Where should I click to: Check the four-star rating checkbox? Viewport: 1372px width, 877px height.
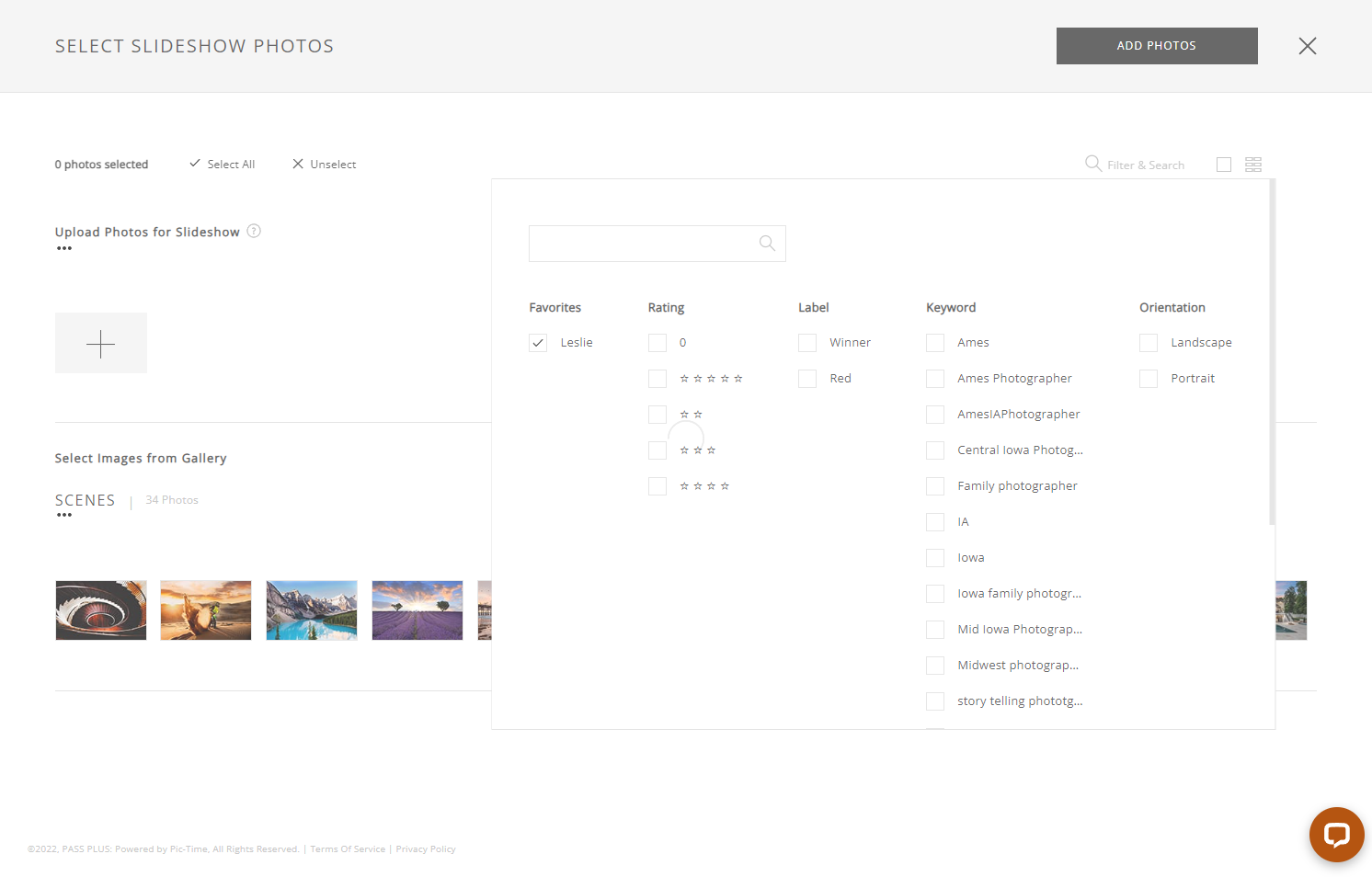click(657, 486)
